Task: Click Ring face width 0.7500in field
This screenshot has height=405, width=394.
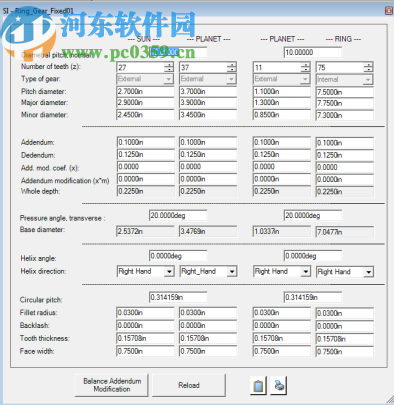Action: [x=345, y=352]
